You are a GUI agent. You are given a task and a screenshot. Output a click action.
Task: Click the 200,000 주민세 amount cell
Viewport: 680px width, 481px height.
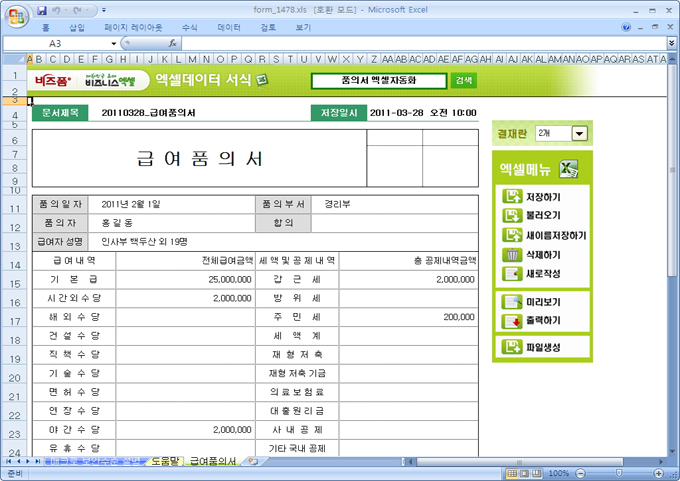tap(409, 317)
